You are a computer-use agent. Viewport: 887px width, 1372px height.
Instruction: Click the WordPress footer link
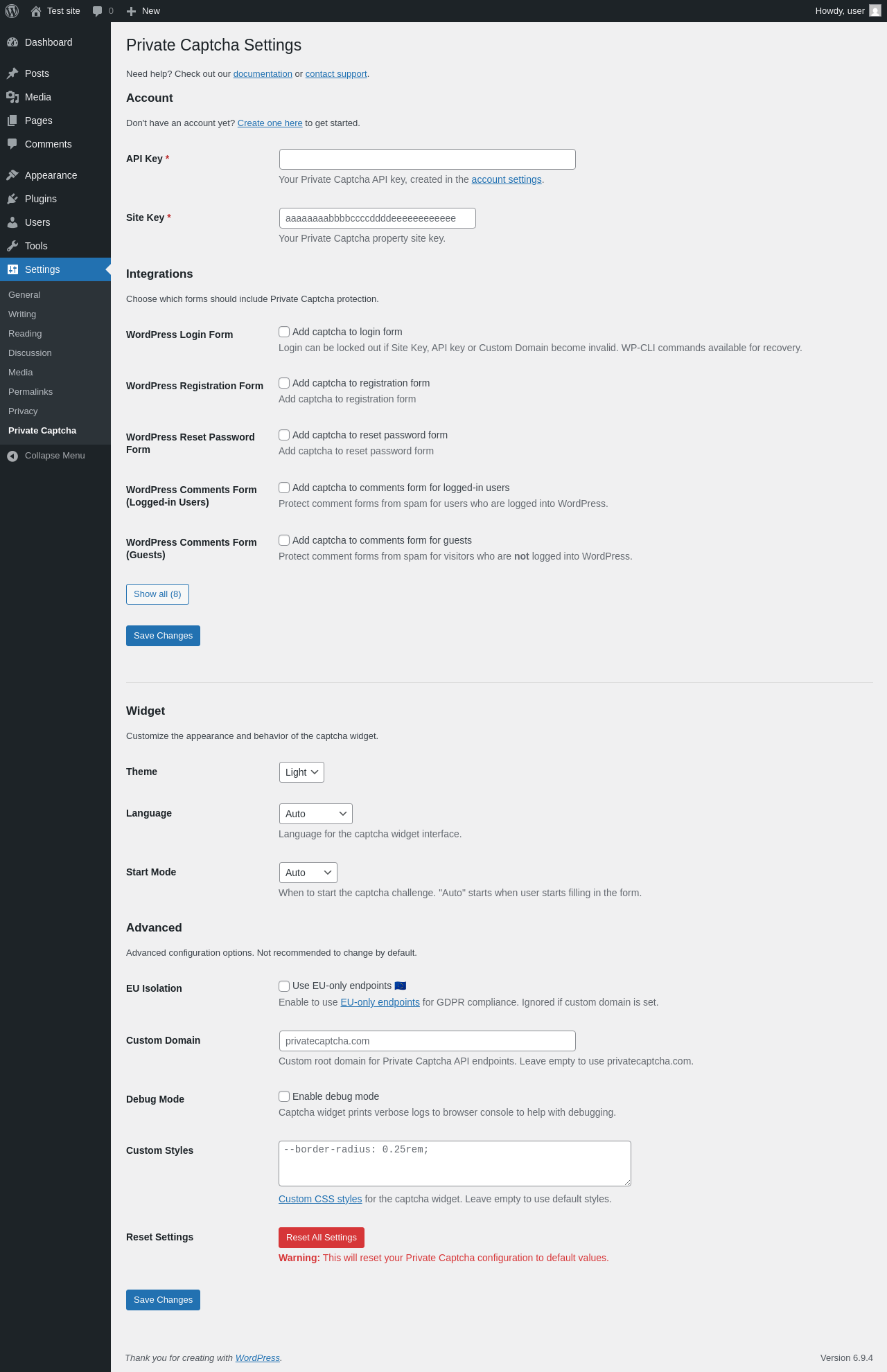coord(258,1358)
